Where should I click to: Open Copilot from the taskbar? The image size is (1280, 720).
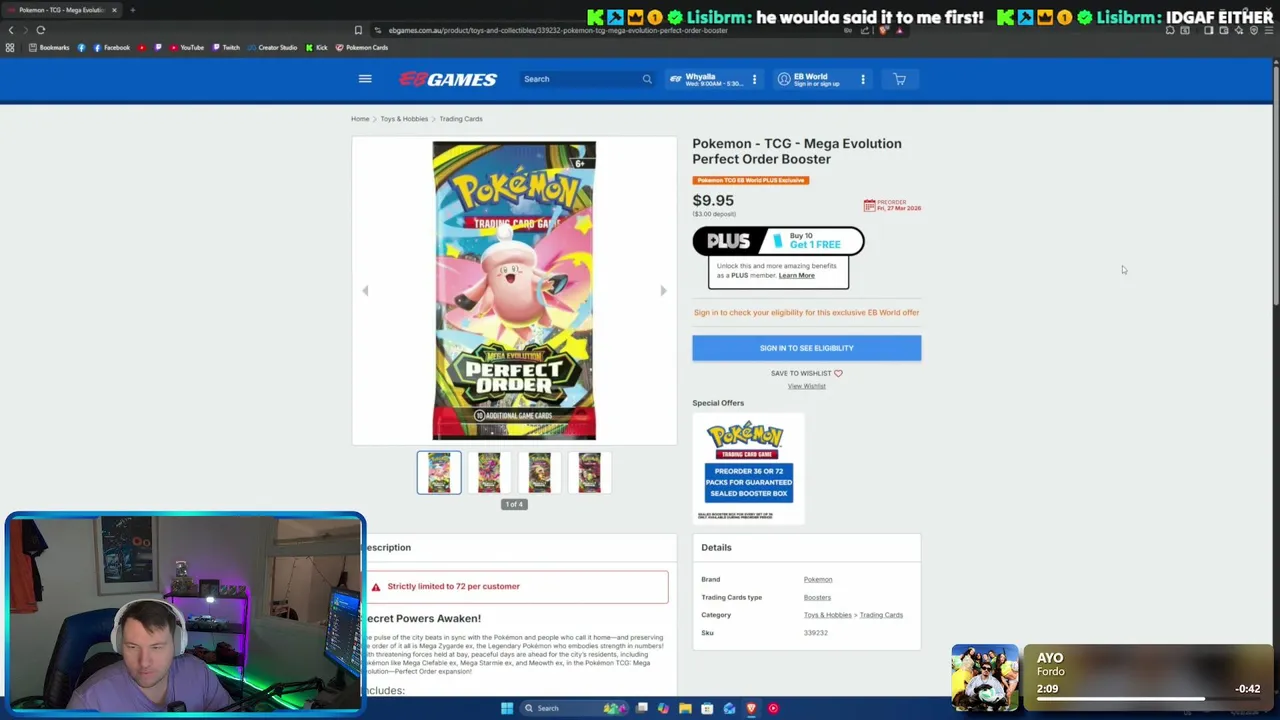click(663, 708)
